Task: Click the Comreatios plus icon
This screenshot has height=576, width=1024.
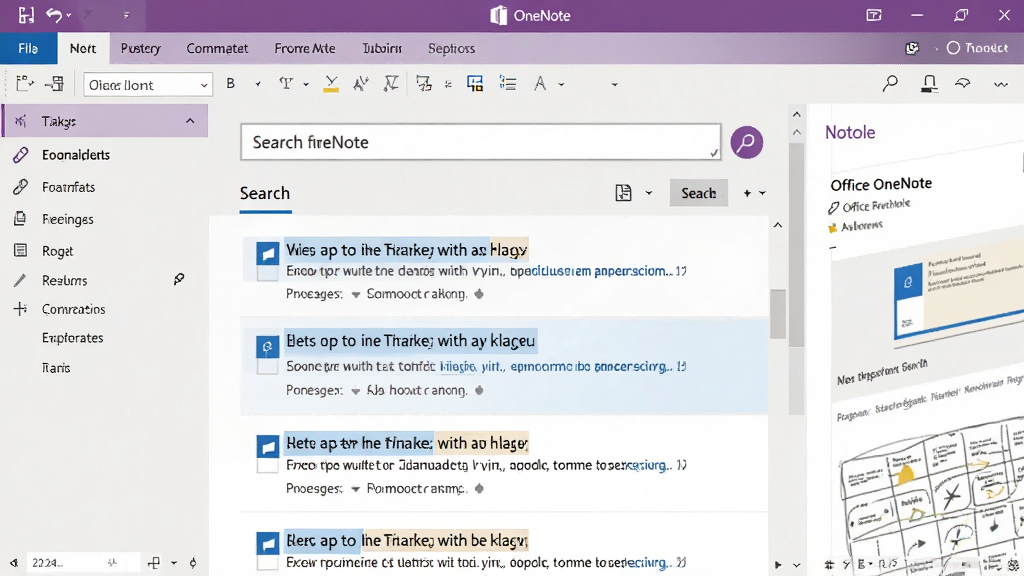Action: click(x=20, y=309)
